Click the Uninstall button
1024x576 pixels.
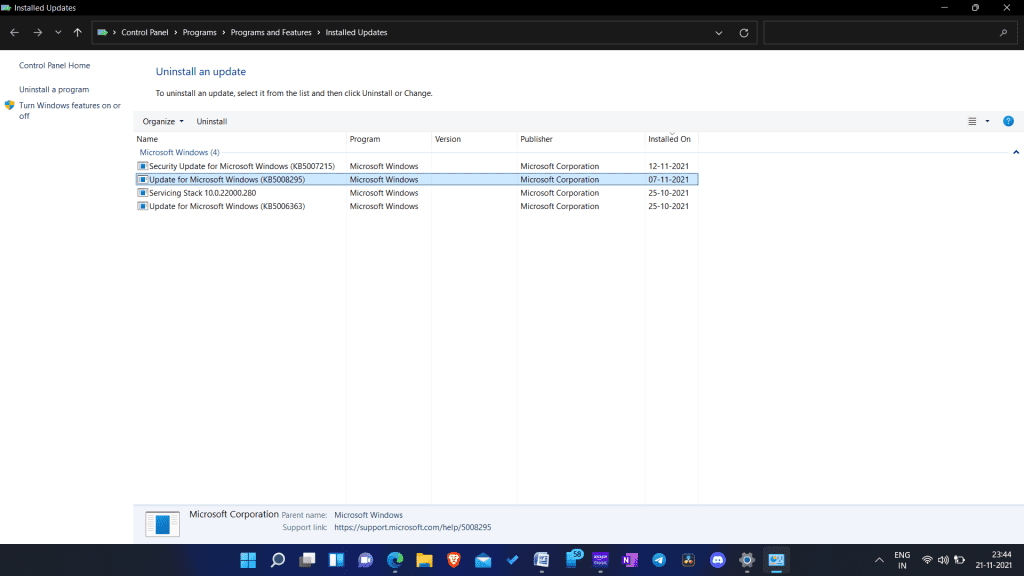click(x=211, y=121)
